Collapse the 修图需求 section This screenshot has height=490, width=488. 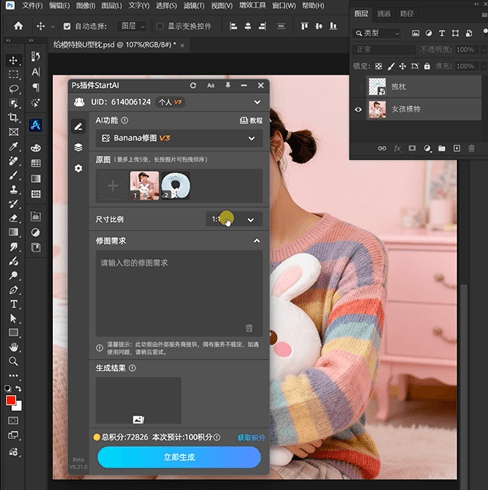tap(257, 241)
